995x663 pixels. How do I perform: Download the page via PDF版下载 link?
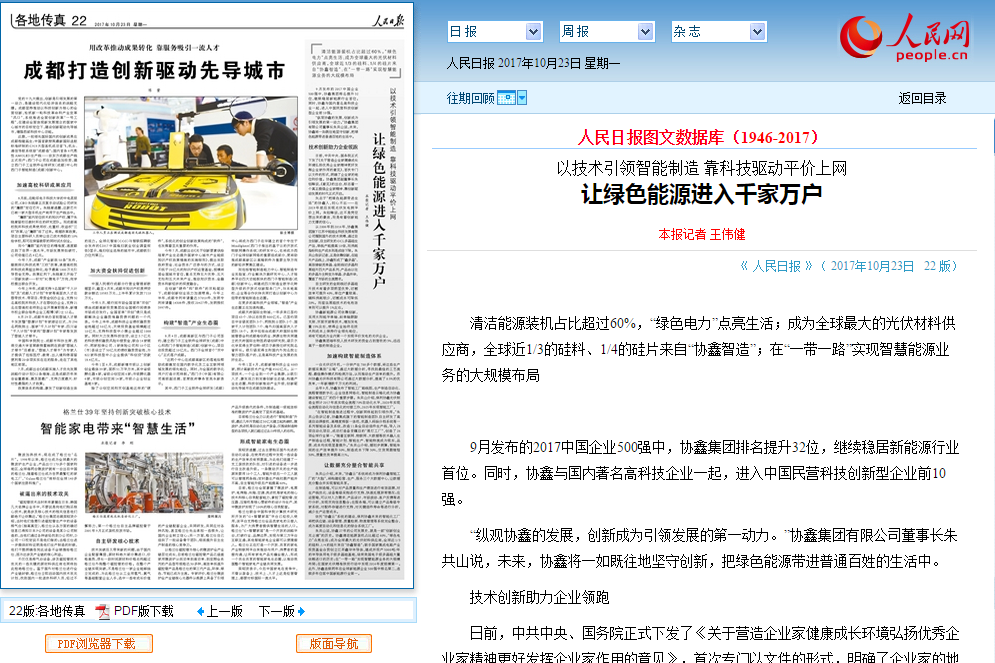143,611
